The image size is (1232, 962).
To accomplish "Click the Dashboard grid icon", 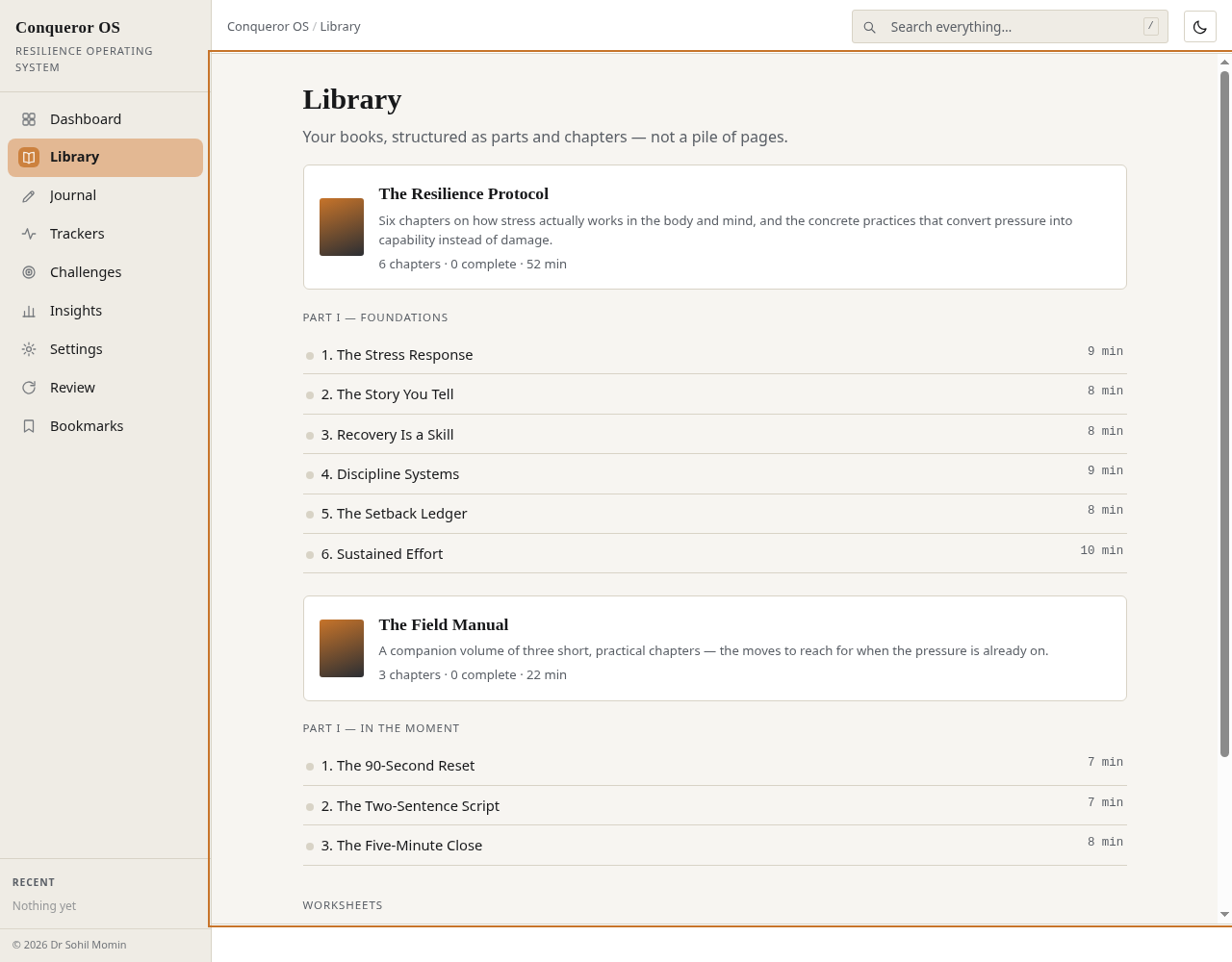I will [29, 119].
